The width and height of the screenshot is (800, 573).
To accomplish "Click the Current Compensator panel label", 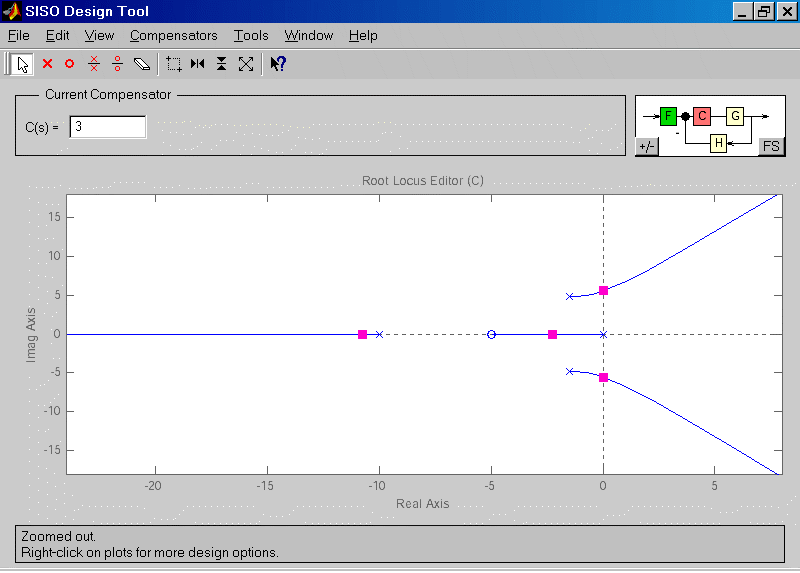I will [108, 94].
